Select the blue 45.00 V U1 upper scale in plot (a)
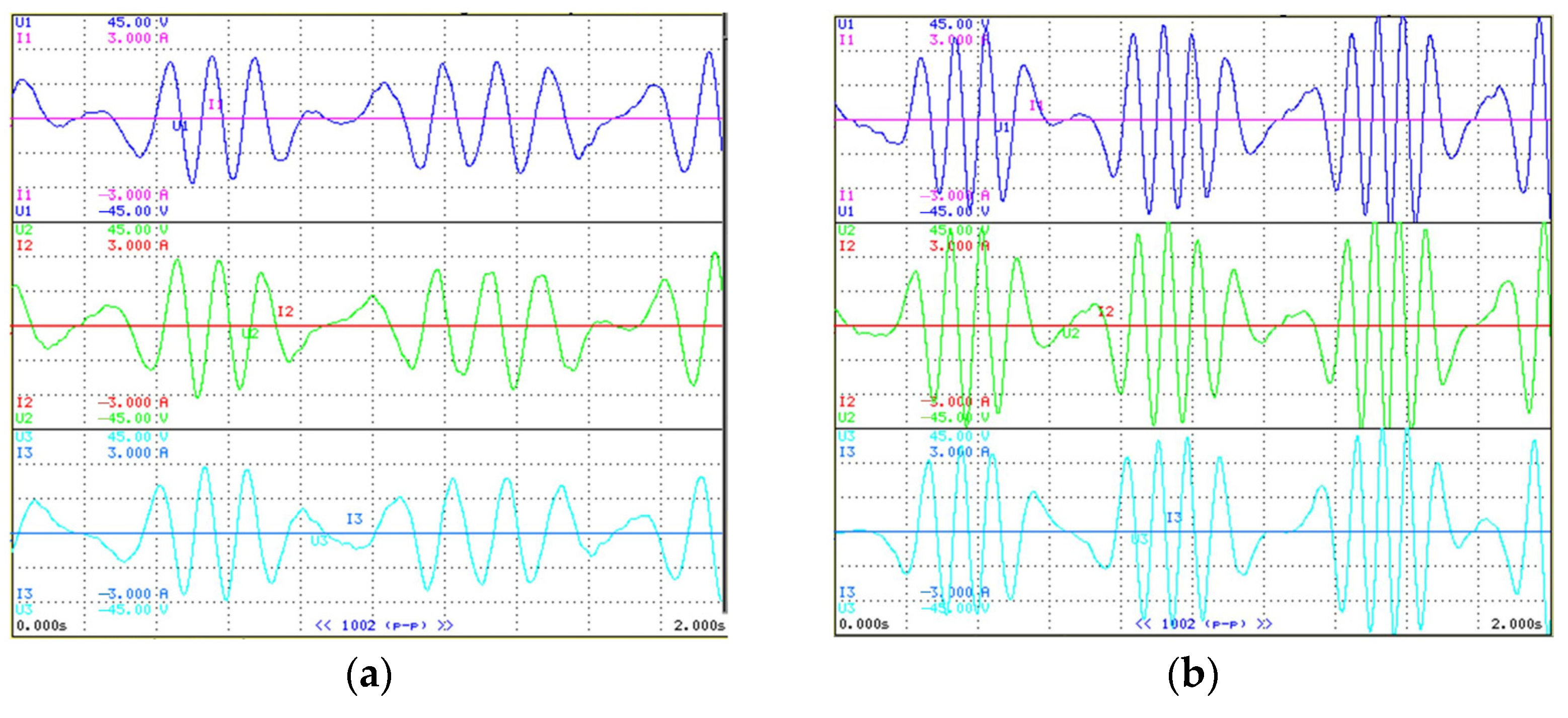 [x=138, y=23]
